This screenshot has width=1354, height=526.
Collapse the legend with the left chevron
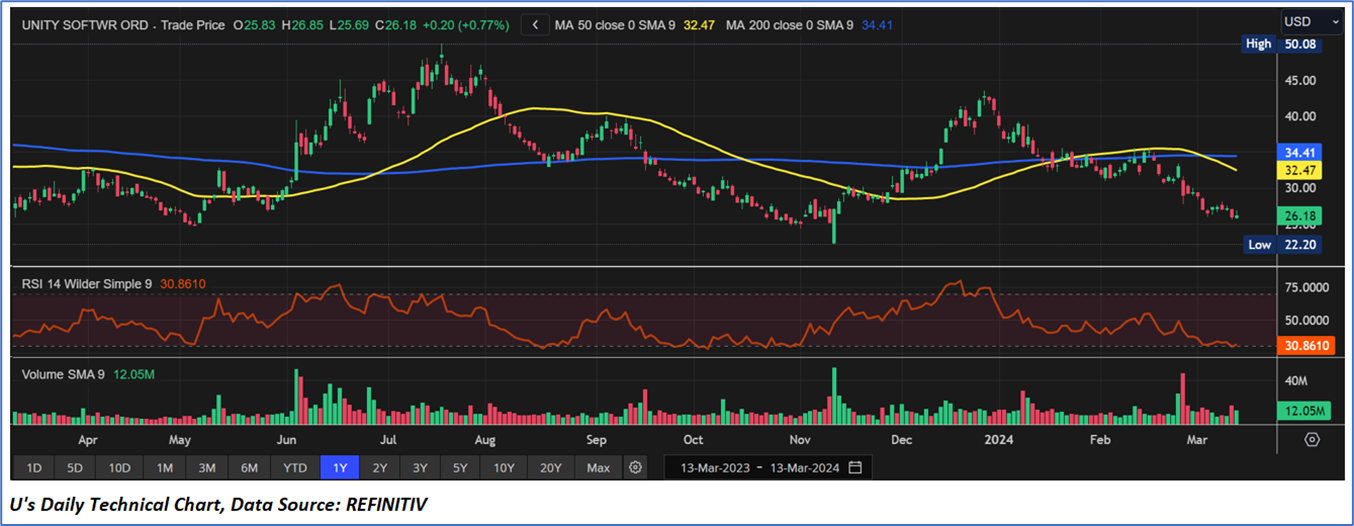point(536,24)
